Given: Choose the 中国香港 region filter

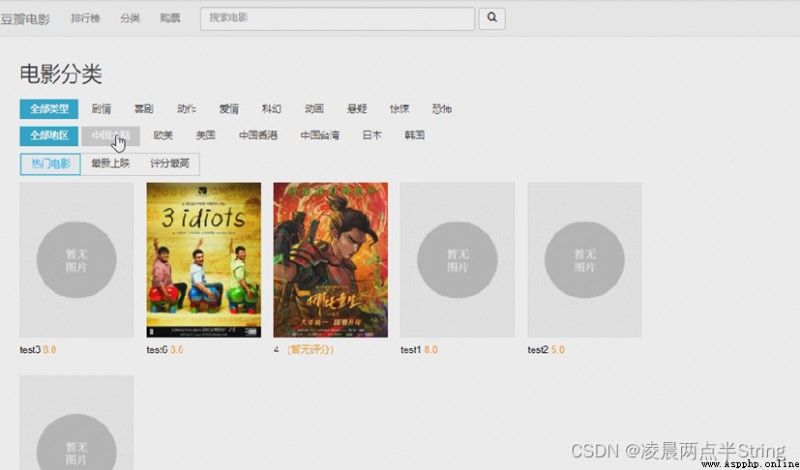Looking at the screenshot, I should (258, 135).
